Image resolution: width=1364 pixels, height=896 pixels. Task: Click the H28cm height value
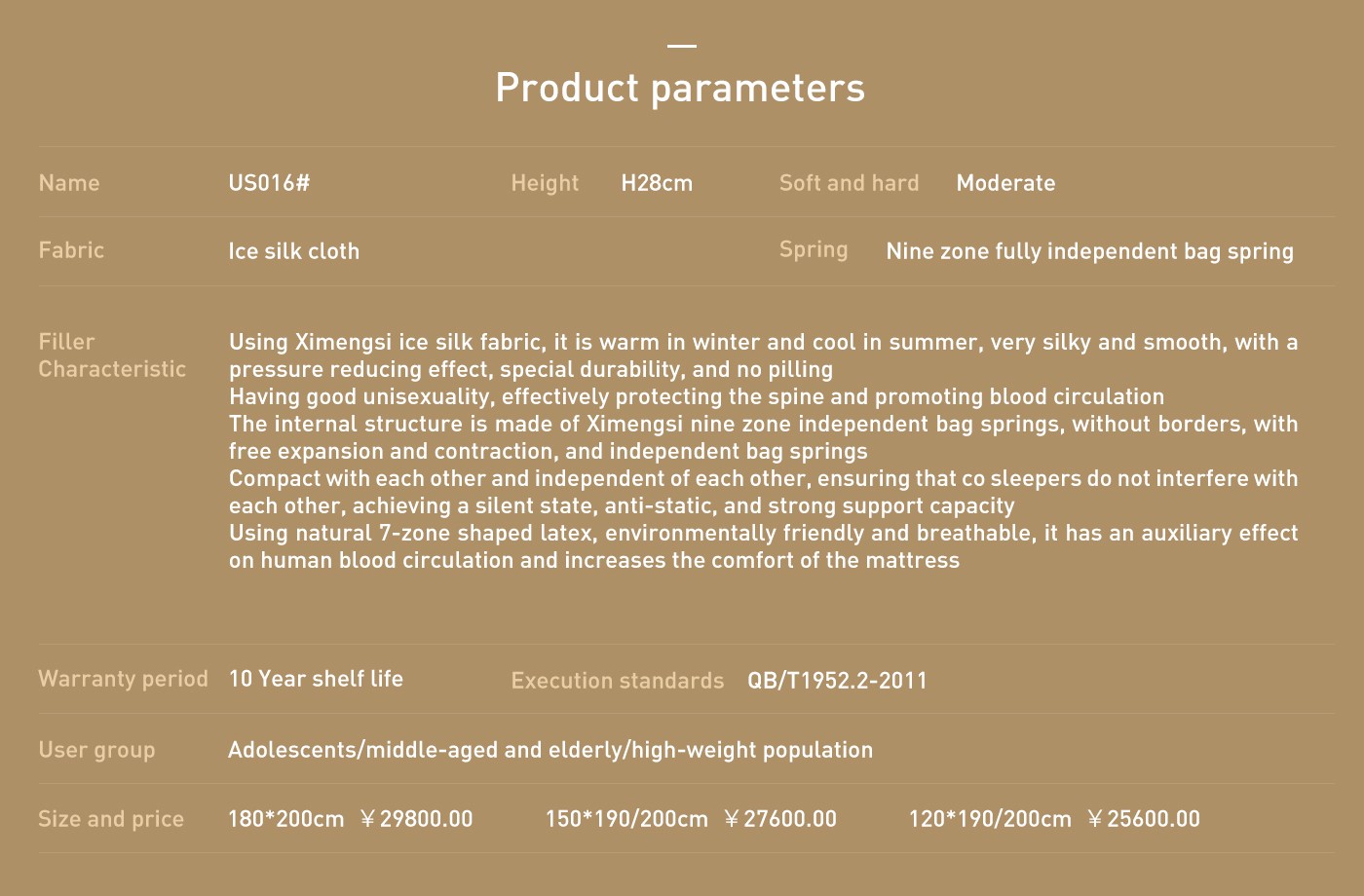(x=657, y=183)
